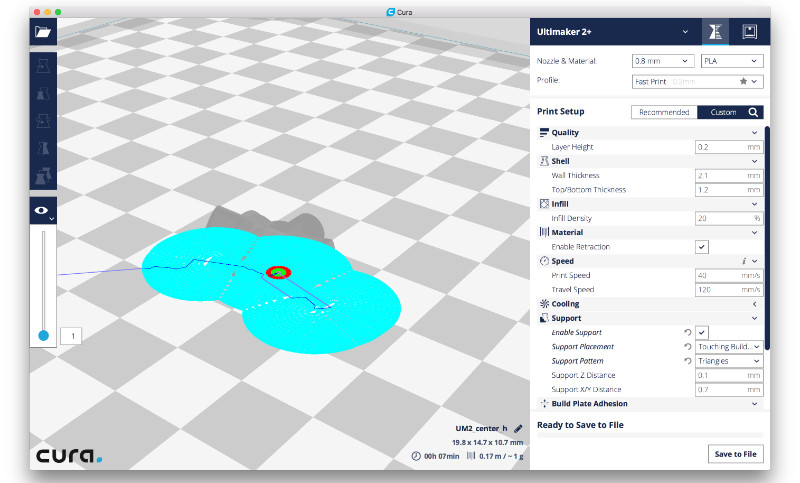Click the Layer Height input field

coord(730,147)
